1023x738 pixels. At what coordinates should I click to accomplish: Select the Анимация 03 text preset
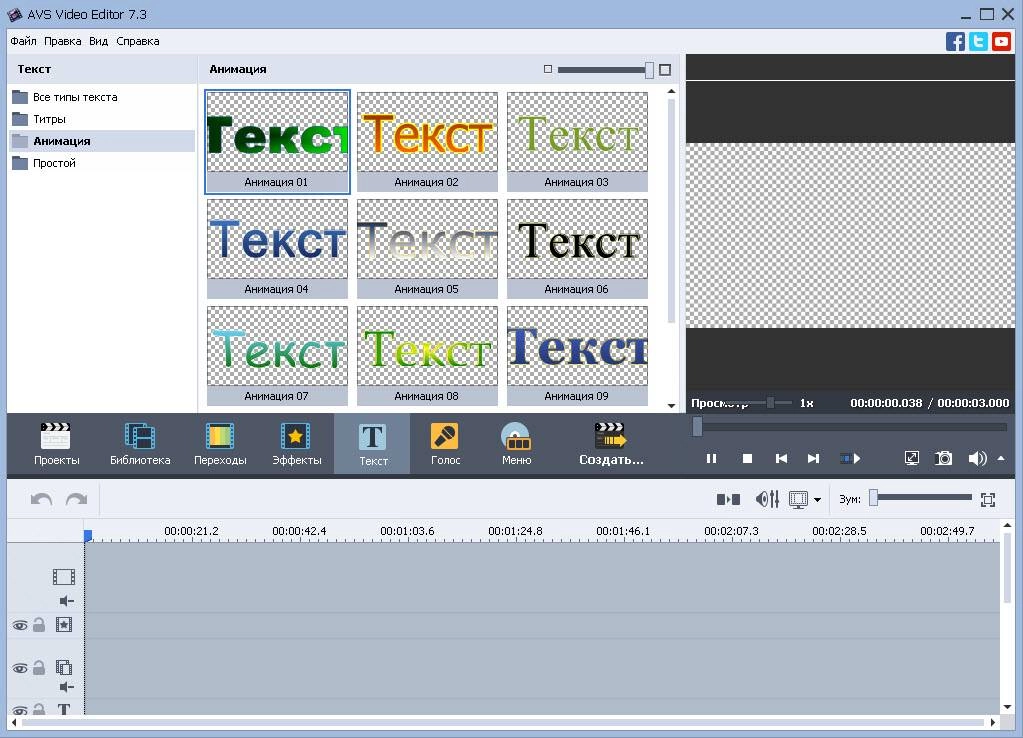coord(577,142)
